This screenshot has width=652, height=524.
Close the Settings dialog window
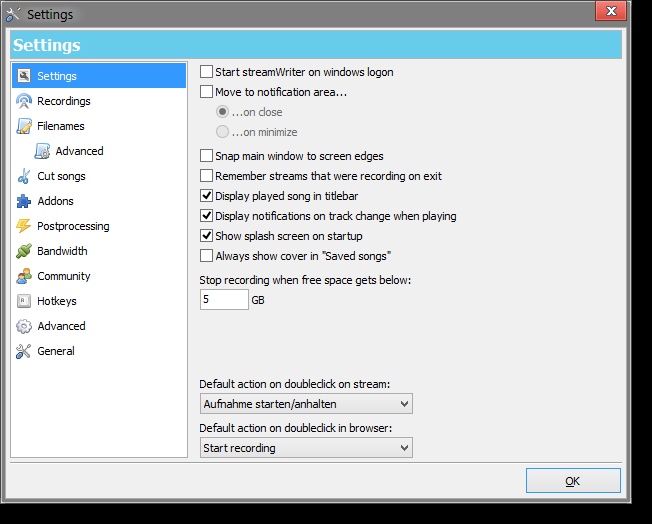[x=611, y=11]
